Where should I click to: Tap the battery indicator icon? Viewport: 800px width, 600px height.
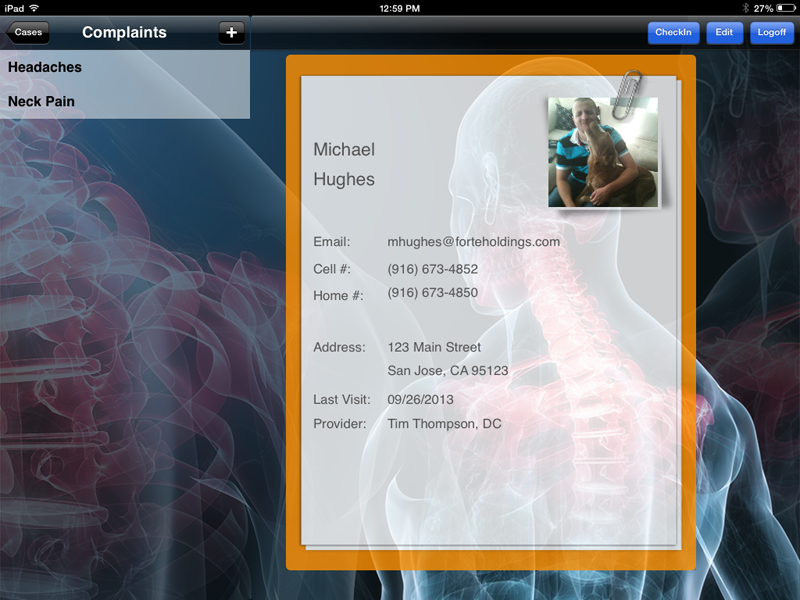pos(785,8)
